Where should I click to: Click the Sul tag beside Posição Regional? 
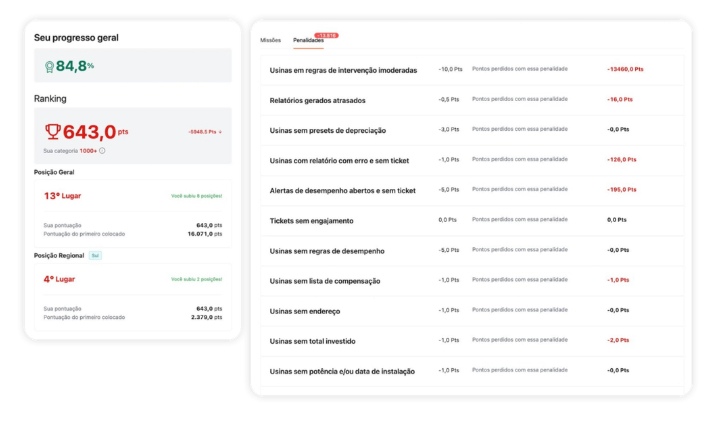click(95, 255)
